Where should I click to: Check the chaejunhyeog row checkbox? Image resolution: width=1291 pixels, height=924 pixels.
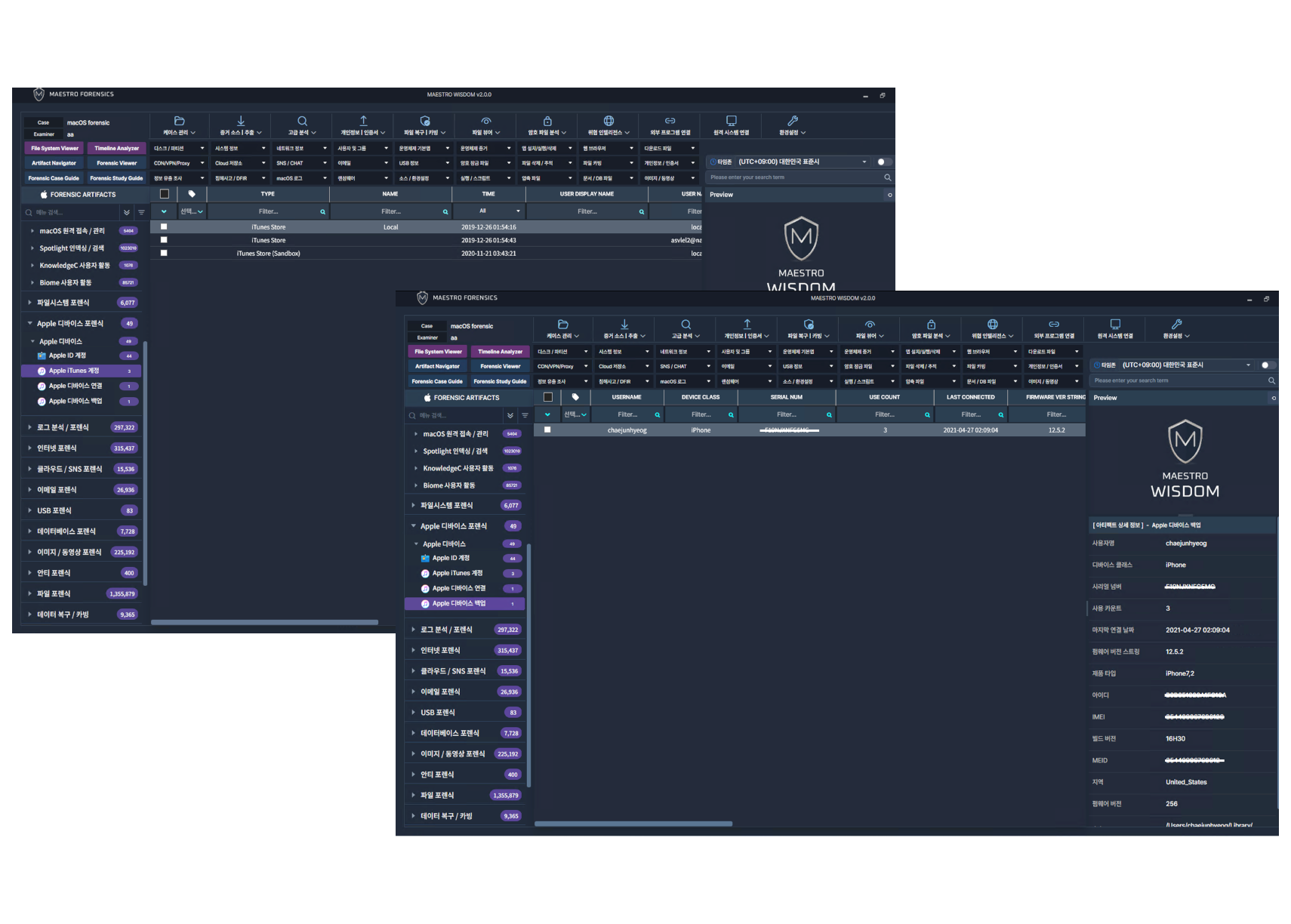click(x=547, y=430)
